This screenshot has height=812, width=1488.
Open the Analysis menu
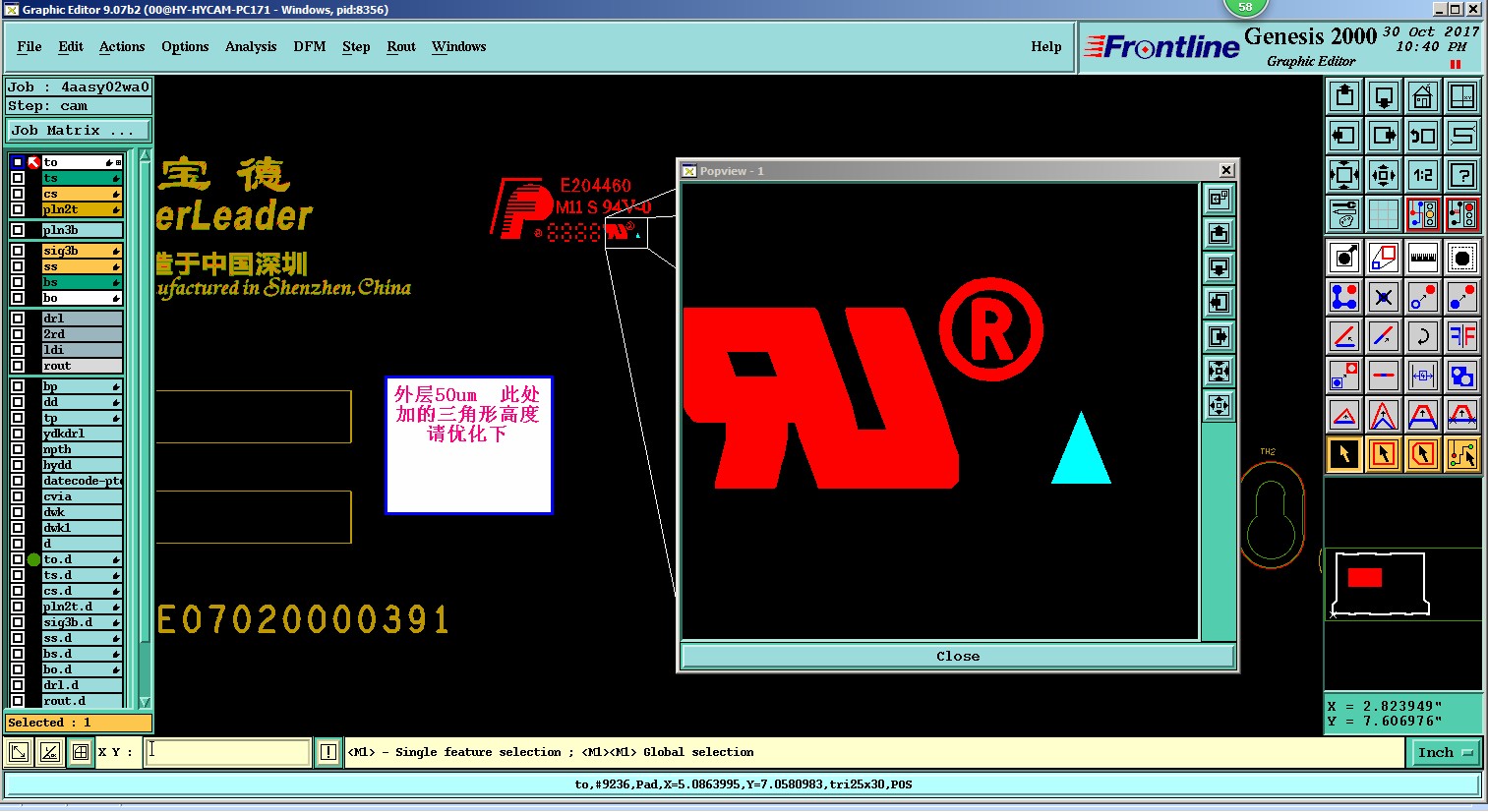[251, 46]
